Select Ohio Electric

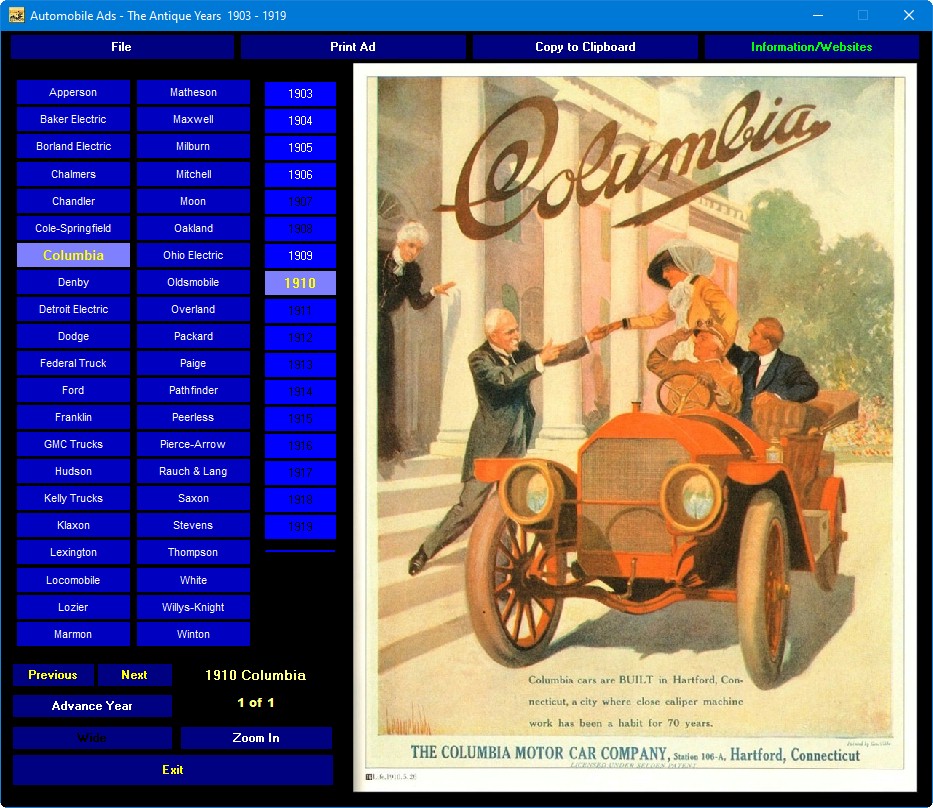click(x=193, y=255)
